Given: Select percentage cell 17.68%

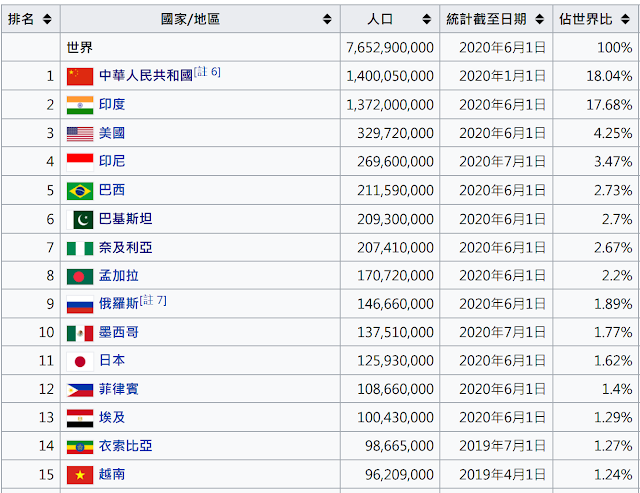Looking at the screenshot, I should (609, 105).
